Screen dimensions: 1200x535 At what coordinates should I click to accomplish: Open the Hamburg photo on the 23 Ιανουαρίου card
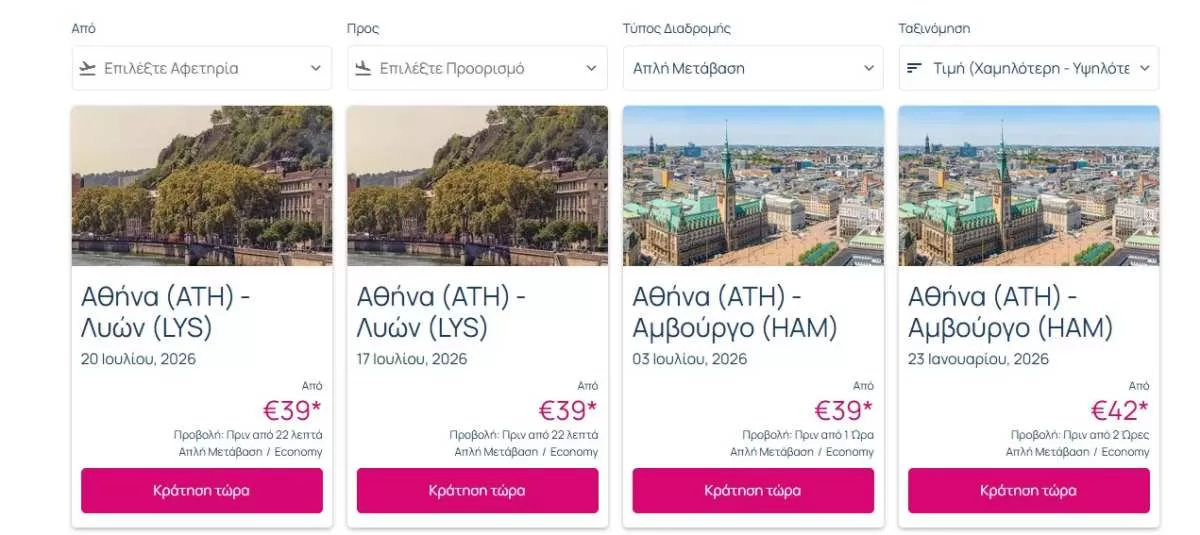click(1028, 185)
